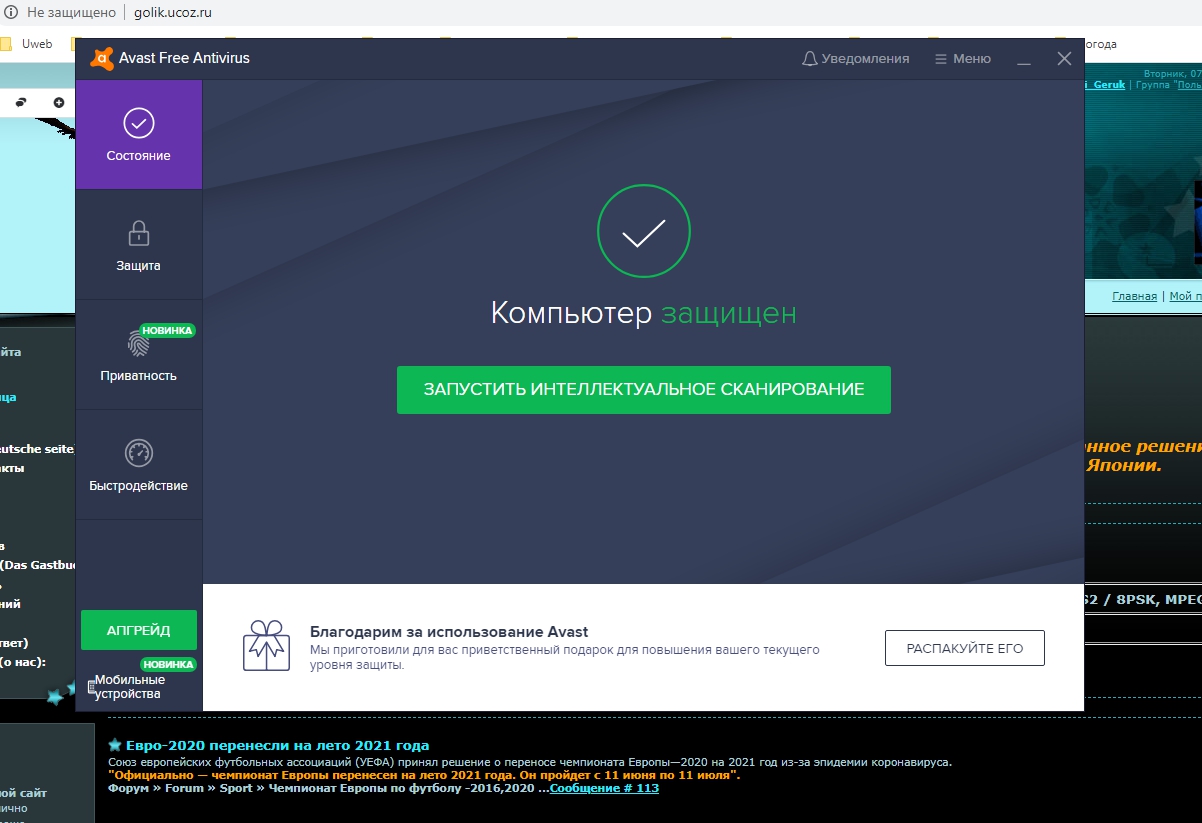Click the Avast logo icon
1202x823 pixels.
pyautogui.click(x=101, y=58)
